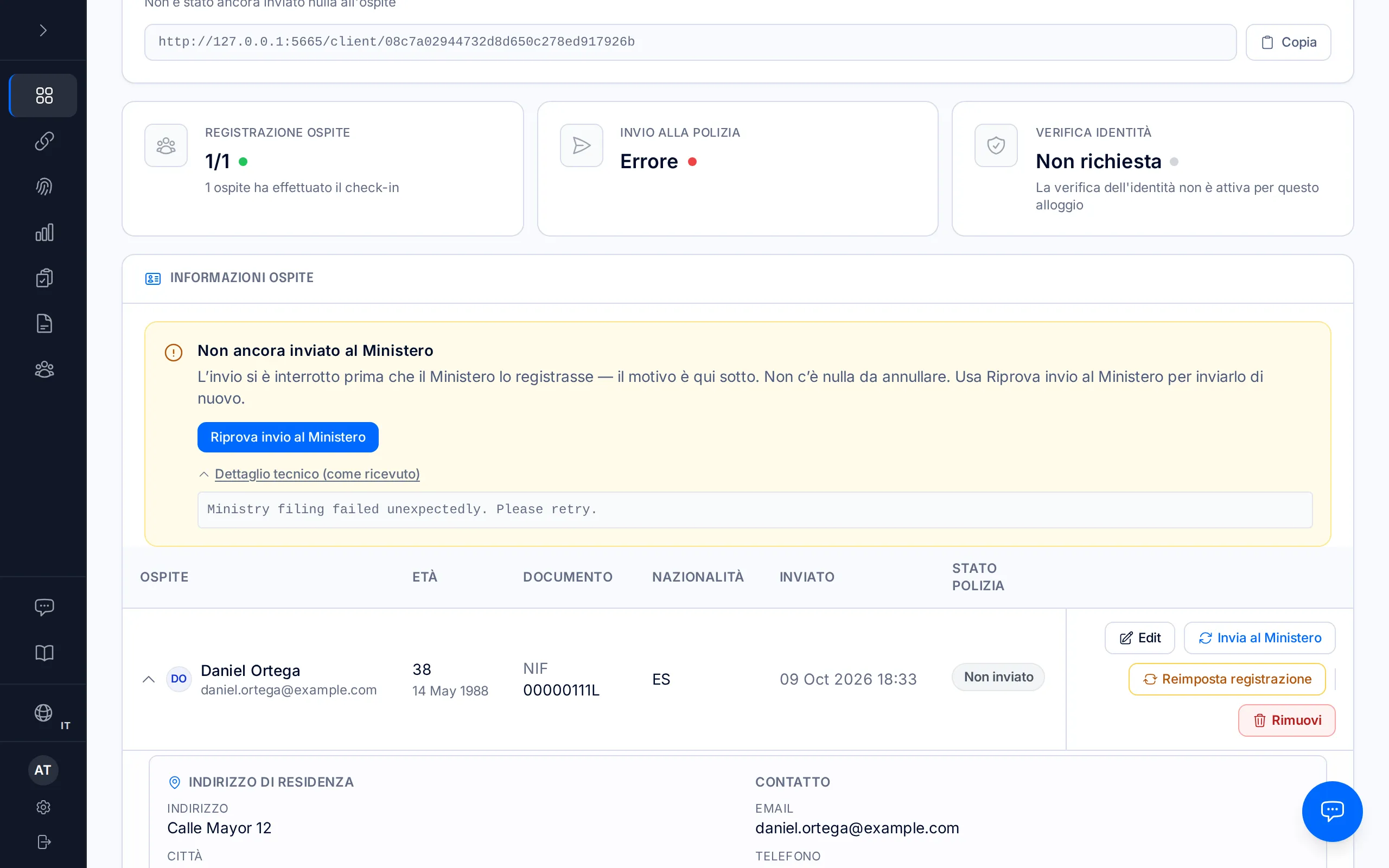Viewport: 1389px width, 868px height.
Task: Click the Verifica identità shield icon
Action: coord(996,145)
